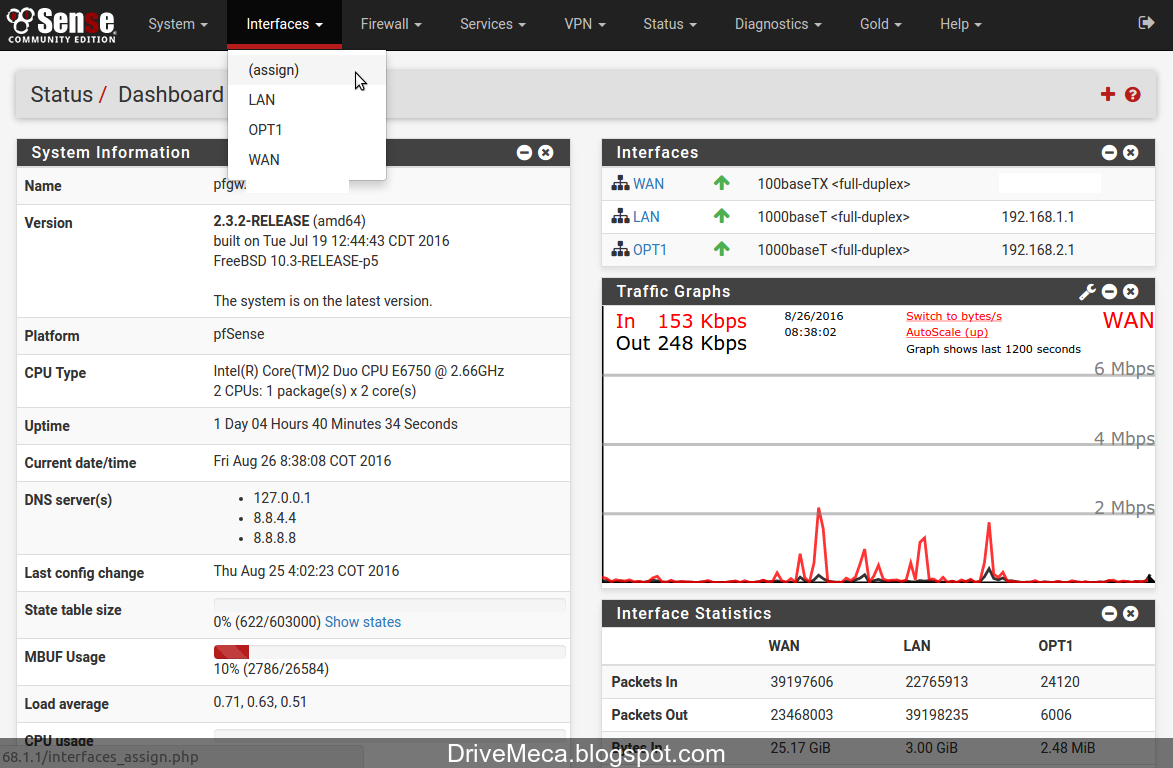This screenshot has width=1173, height=768.
Task: Open the VPN dropdown menu
Action: coord(585,24)
